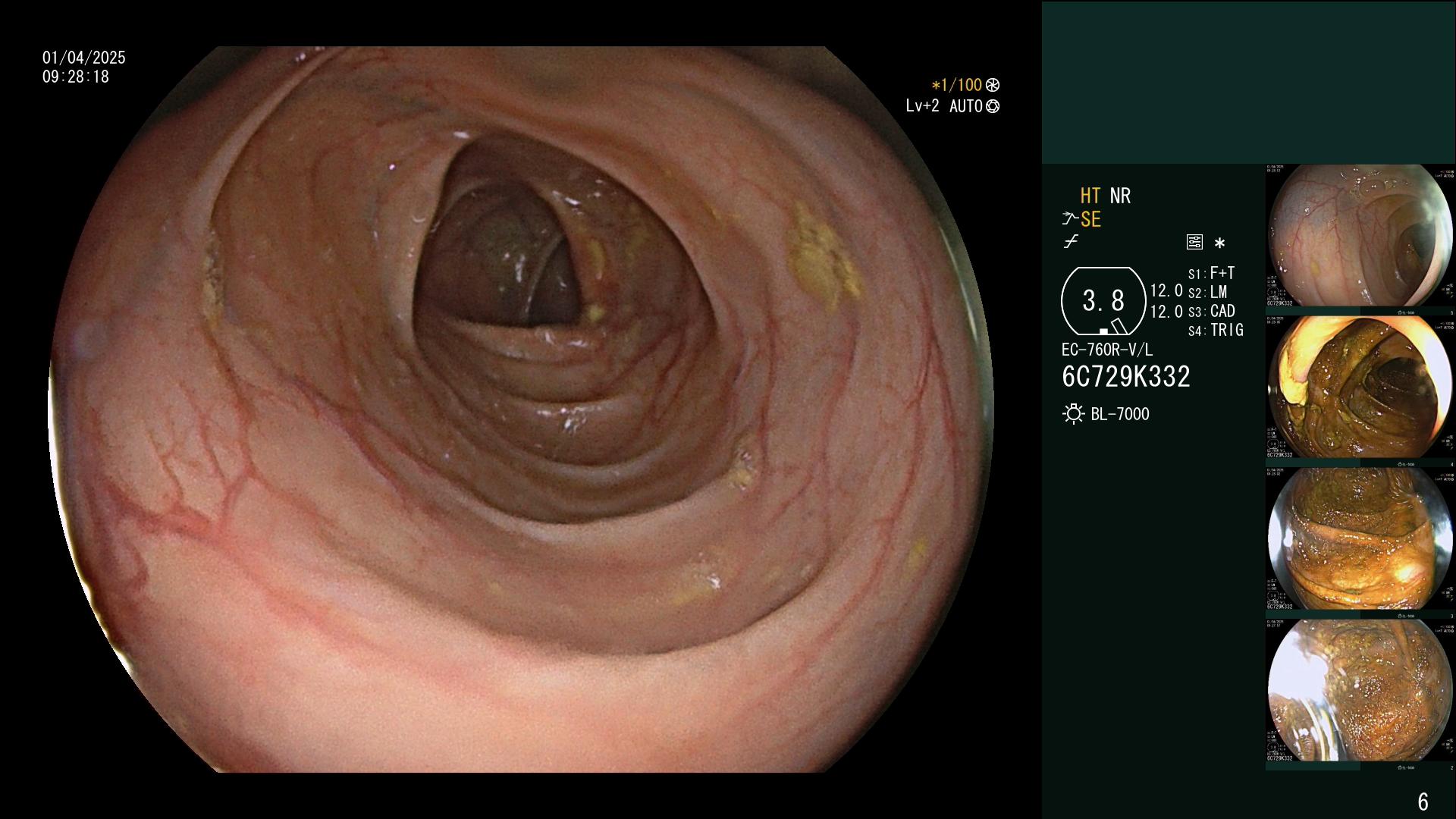The width and height of the screenshot is (1456, 819).
Task: Click the main live endoscopic image
Action: point(521,409)
